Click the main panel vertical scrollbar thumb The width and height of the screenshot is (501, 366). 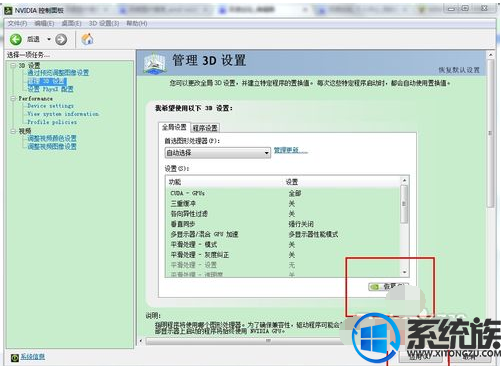tap(491, 133)
